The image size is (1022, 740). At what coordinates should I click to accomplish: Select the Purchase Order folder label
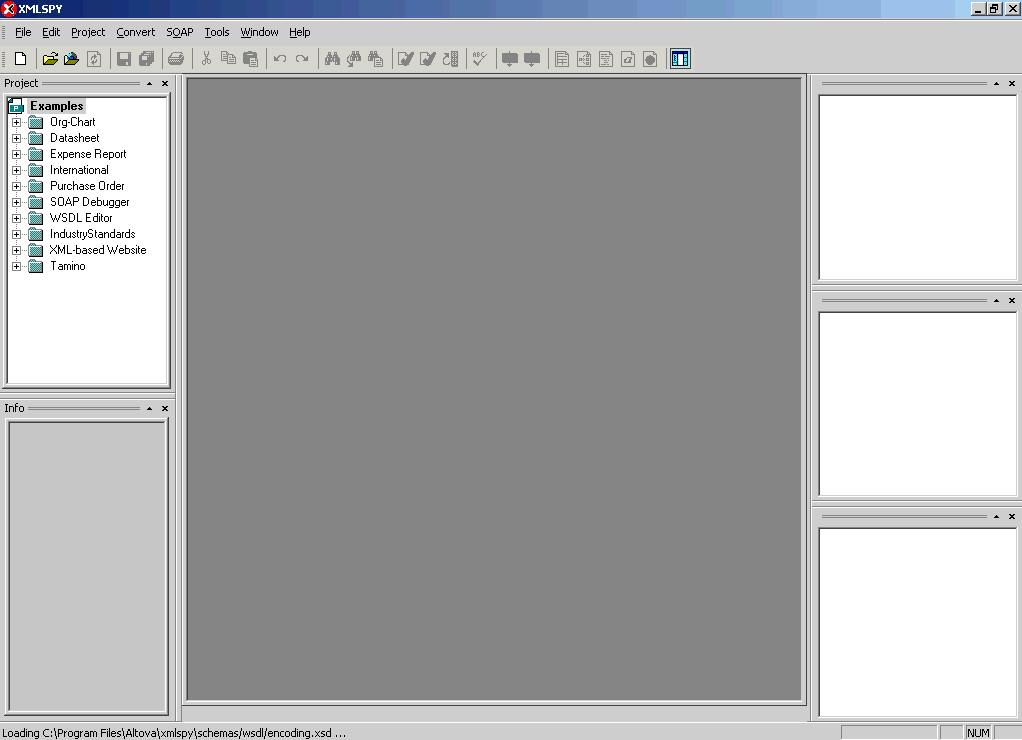[87, 186]
